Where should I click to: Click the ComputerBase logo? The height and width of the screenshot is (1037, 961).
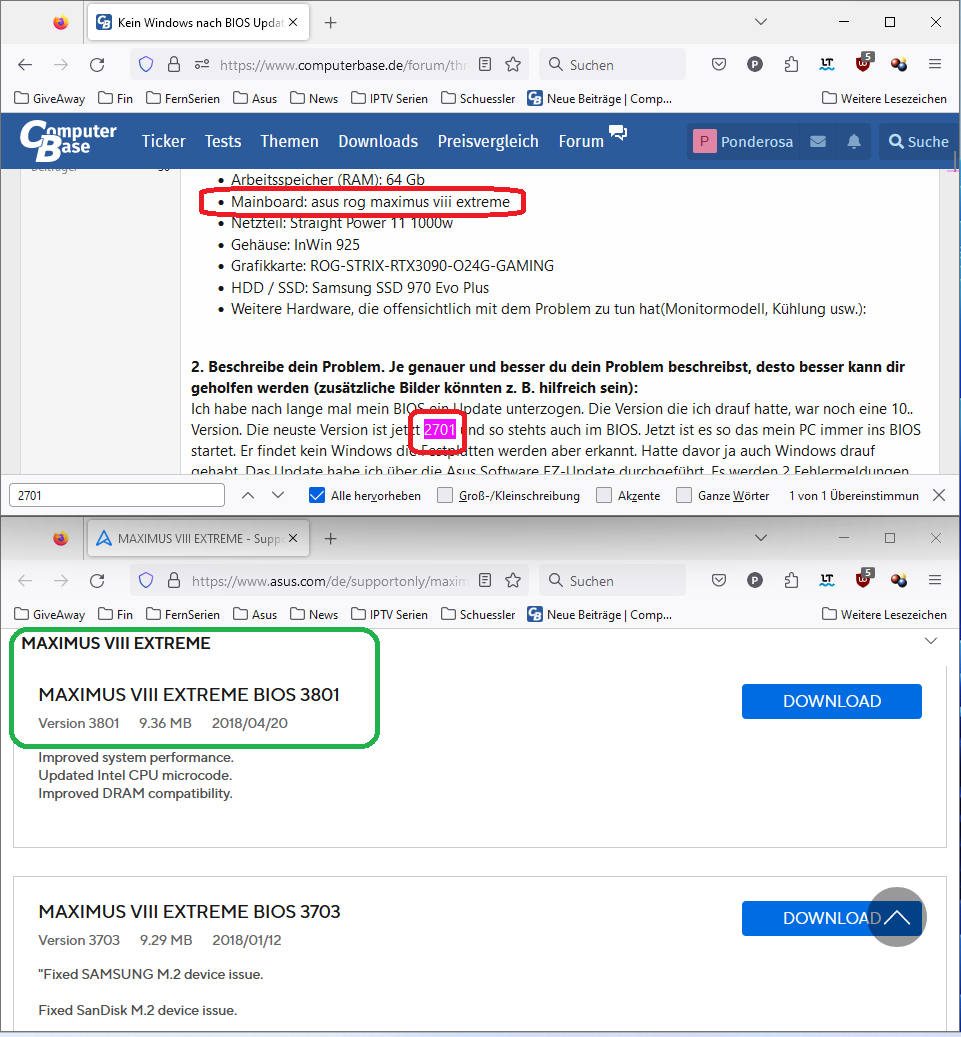coord(67,140)
